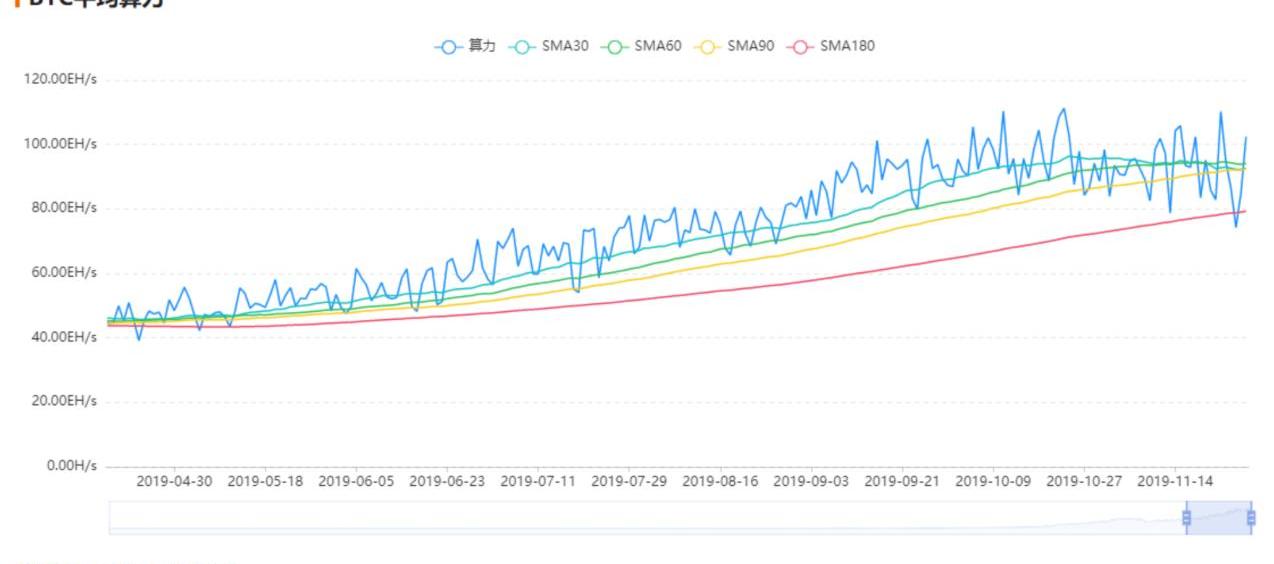Click the right handle of the zoom slider

tap(1251, 518)
